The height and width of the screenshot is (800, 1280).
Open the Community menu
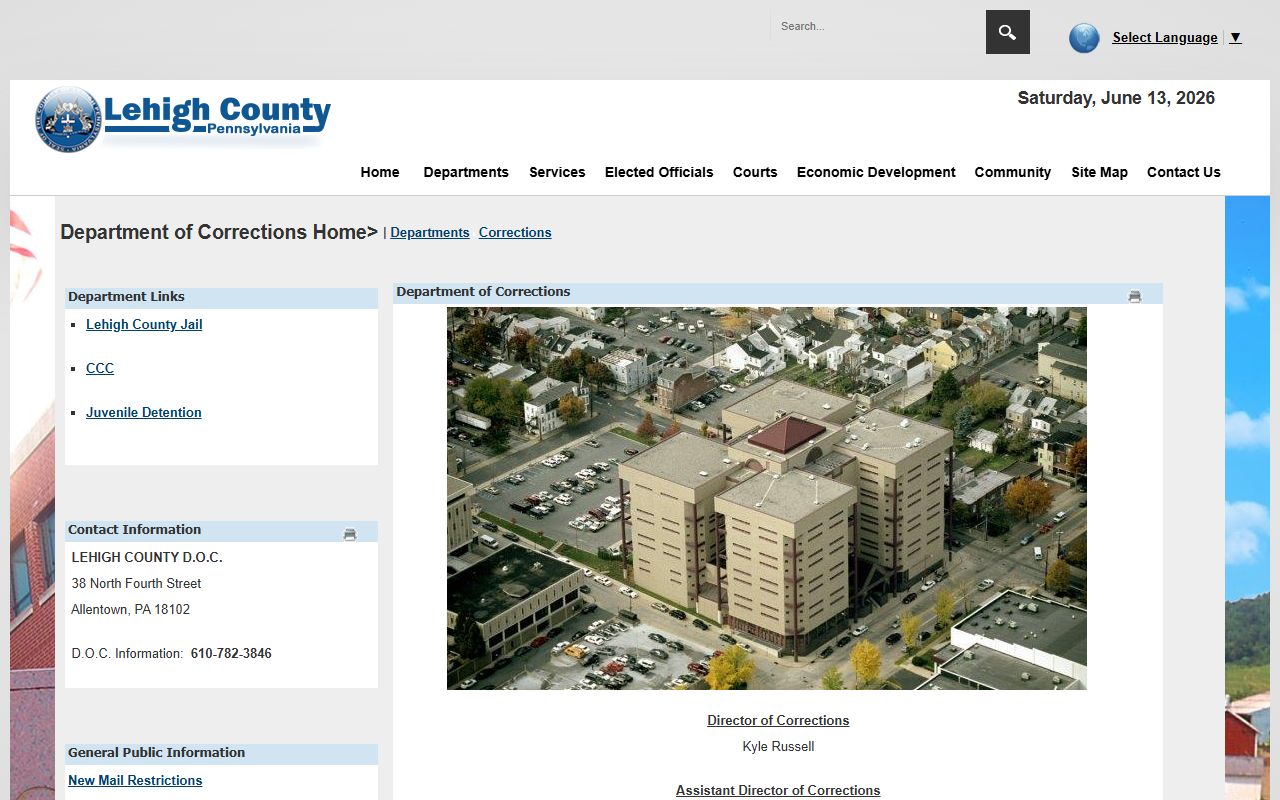tap(1013, 172)
